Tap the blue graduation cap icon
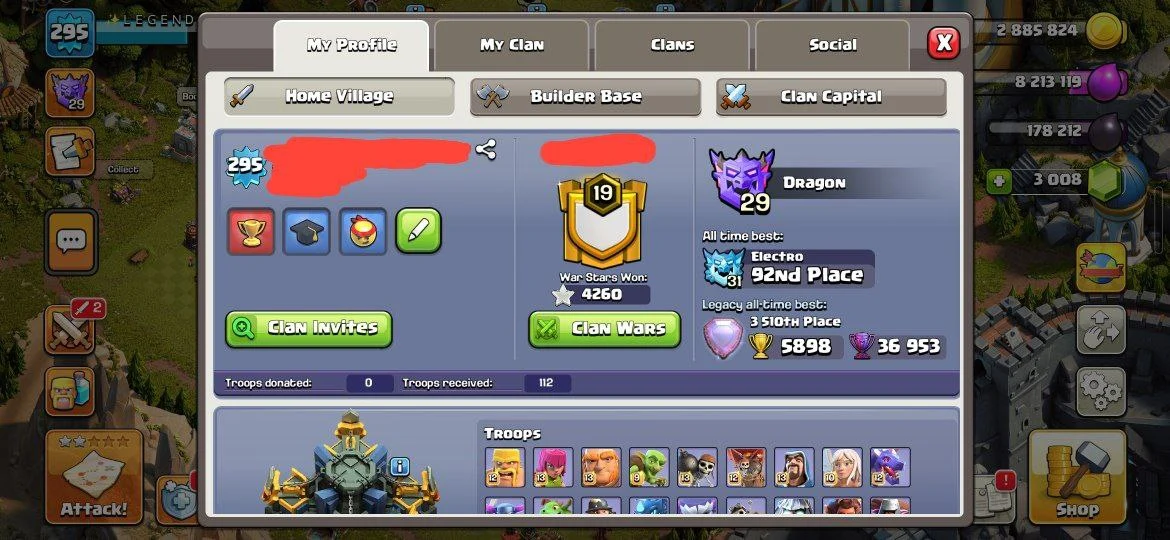 (x=307, y=231)
